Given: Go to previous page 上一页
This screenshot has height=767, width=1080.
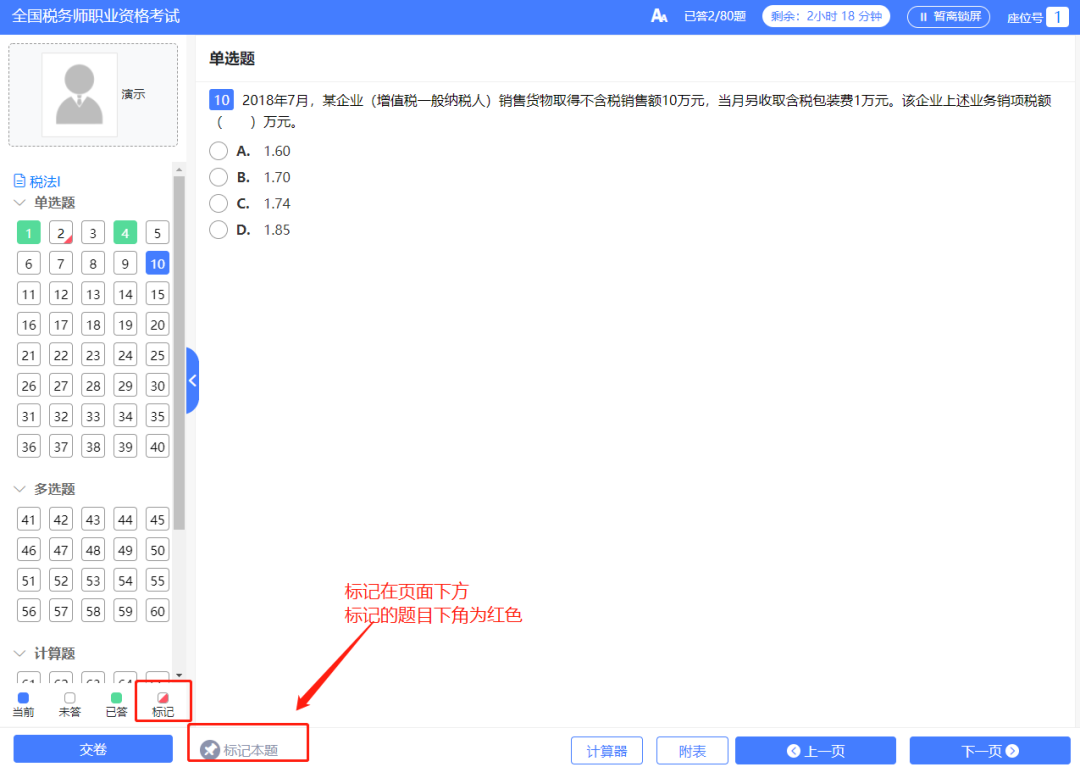Looking at the screenshot, I should pyautogui.click(x=816, y=750).
